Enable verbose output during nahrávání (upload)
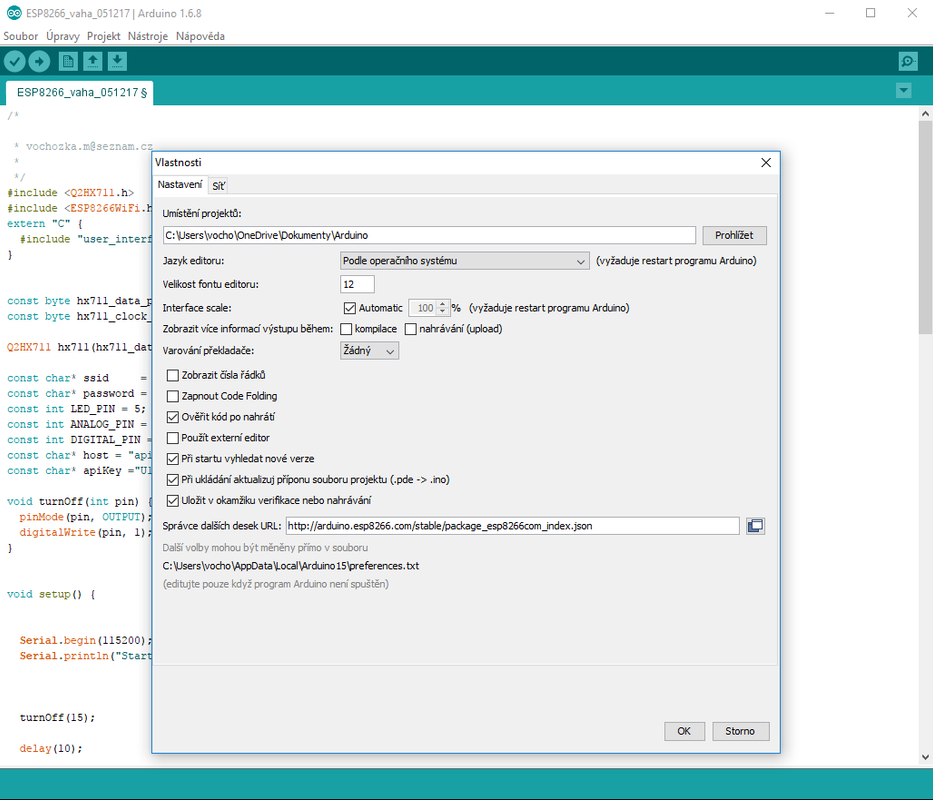Image resolution: width=933 pixels, height=800 pixels. 411,329
